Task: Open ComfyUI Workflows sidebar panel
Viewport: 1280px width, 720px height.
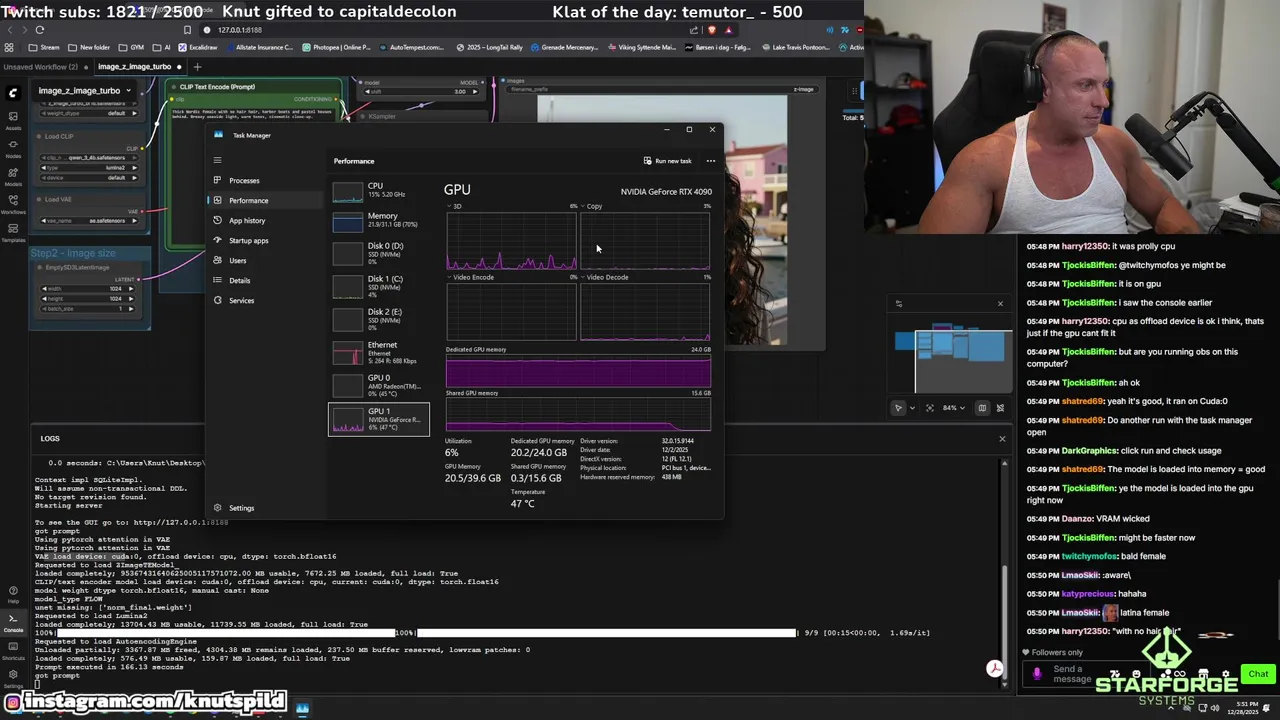Action: [13, 204]
